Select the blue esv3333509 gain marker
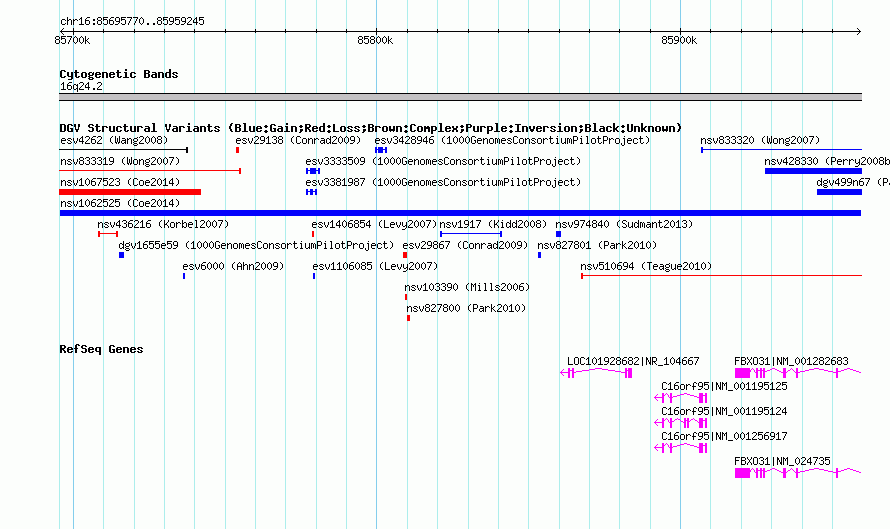 tap(313, 171)
